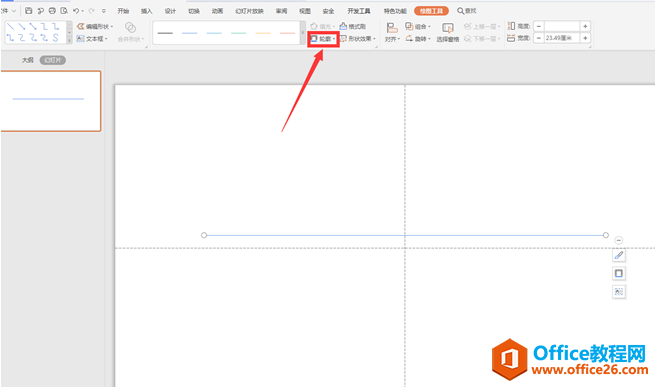Apply the dark gray line style
The height and width of the screenshot is (387, 655).
165,33
